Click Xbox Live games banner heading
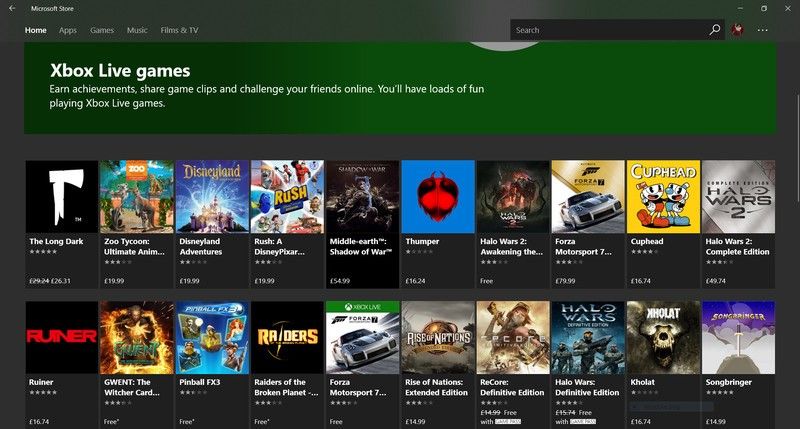This screenshot has height=429, width=800. click(120, 70)
